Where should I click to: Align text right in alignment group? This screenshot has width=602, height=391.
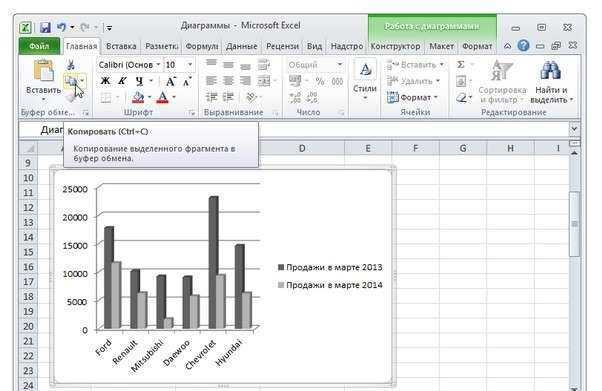[x=245, y=81]
